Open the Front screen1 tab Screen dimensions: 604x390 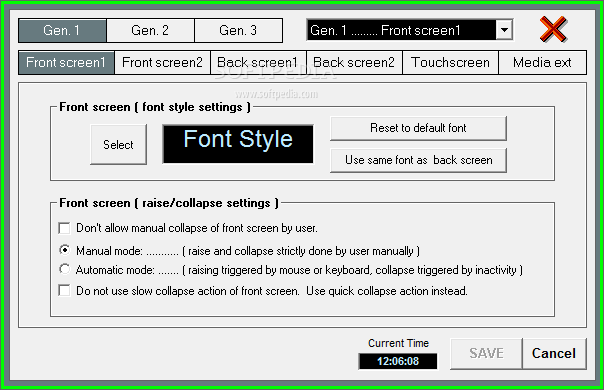[66, 62]
